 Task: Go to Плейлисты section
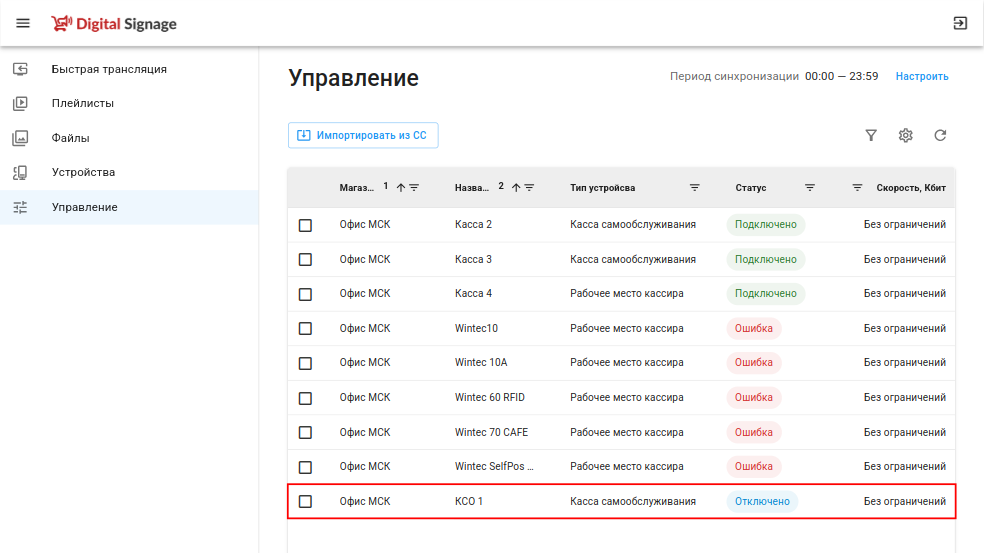82,103
